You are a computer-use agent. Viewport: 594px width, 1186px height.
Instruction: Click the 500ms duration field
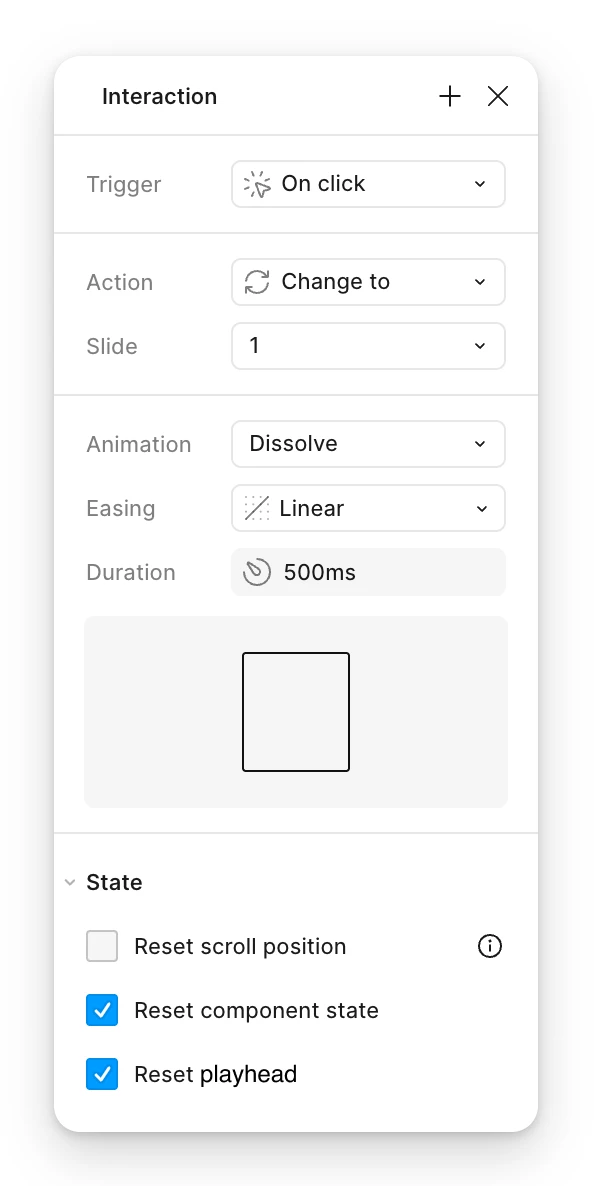tap(369, 572)
